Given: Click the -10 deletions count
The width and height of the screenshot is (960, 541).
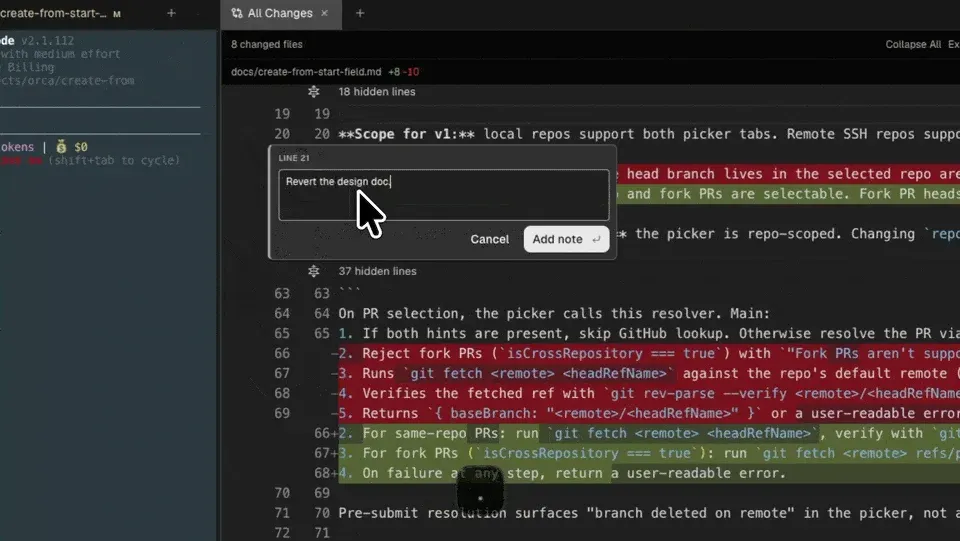Looking at the screenshot, I should (412, 72).
